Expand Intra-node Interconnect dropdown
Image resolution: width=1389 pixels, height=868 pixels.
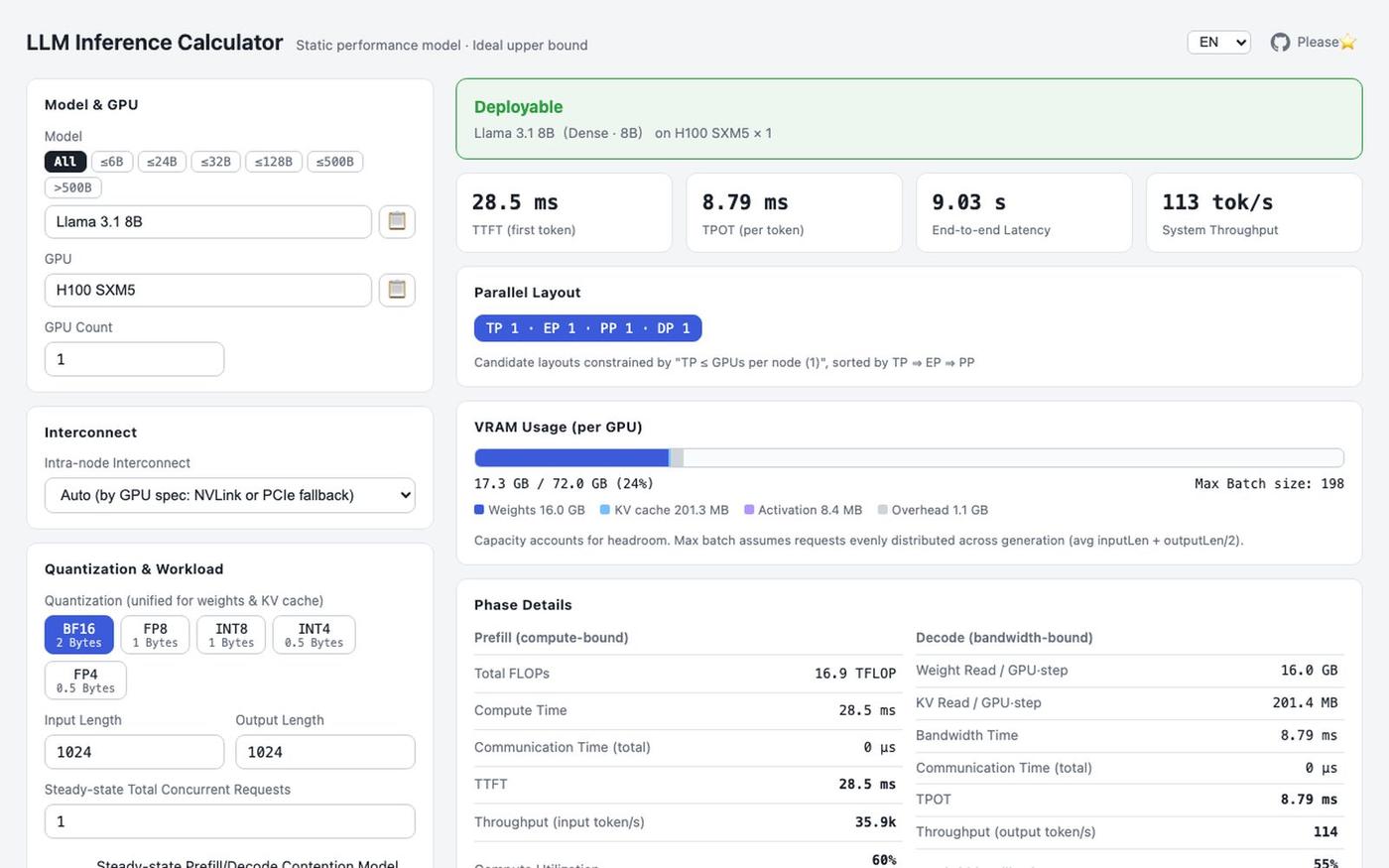pyautogui.click(x=230, y=495)
